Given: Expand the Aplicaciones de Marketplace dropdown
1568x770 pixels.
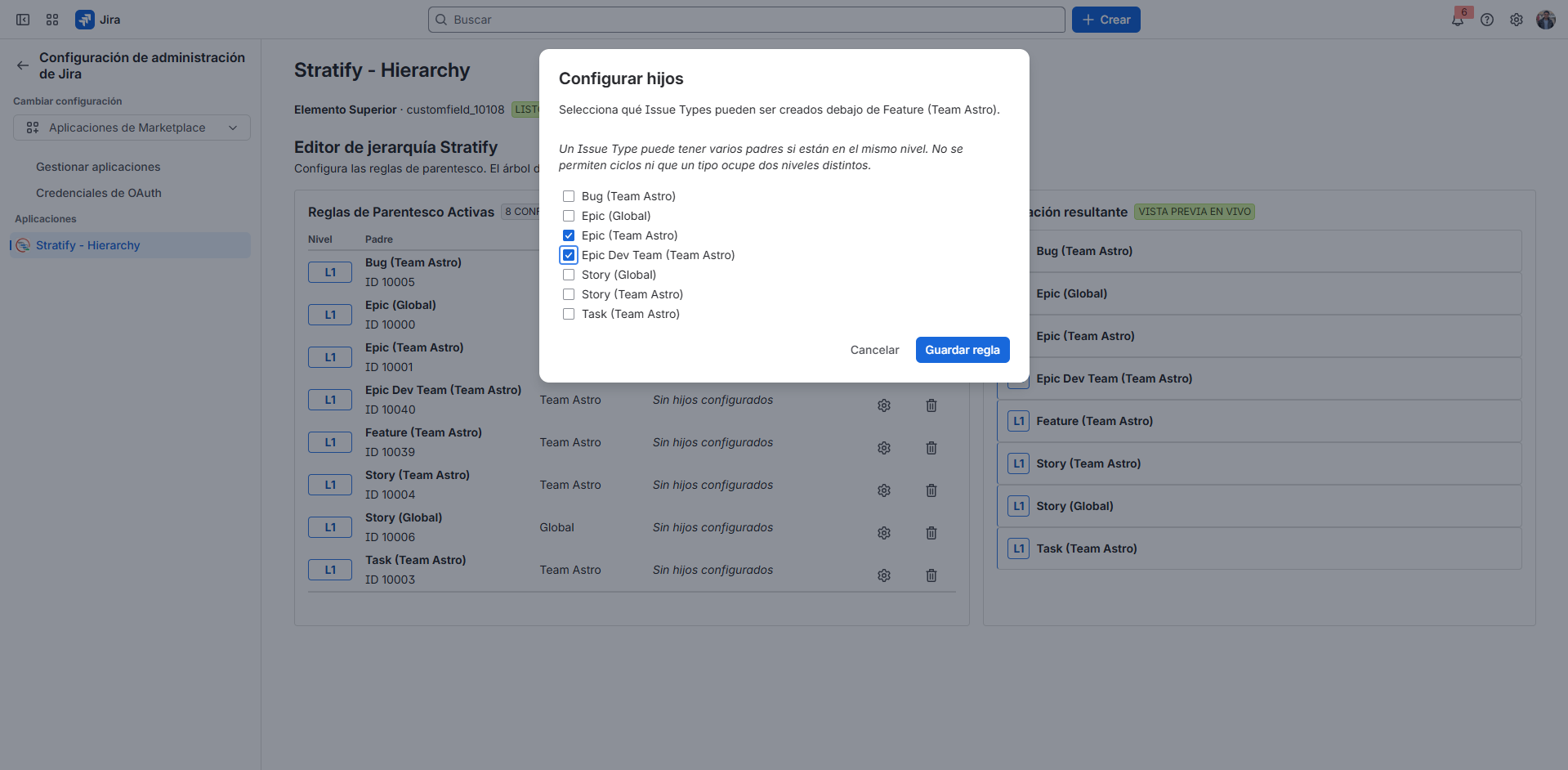Looking at the screenshot, I should point(132,128).
